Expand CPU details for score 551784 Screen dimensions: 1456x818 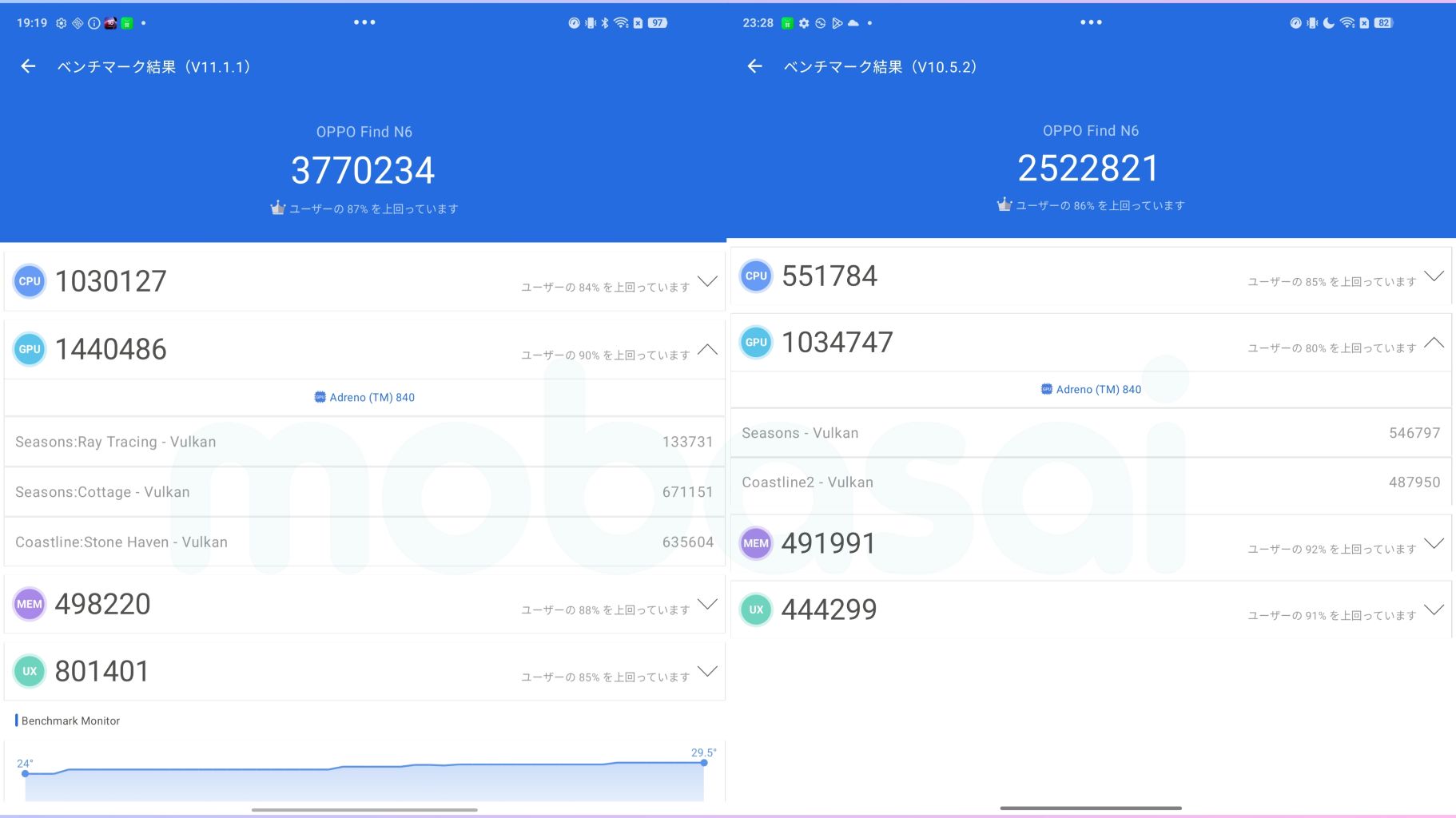[1434, 276]
